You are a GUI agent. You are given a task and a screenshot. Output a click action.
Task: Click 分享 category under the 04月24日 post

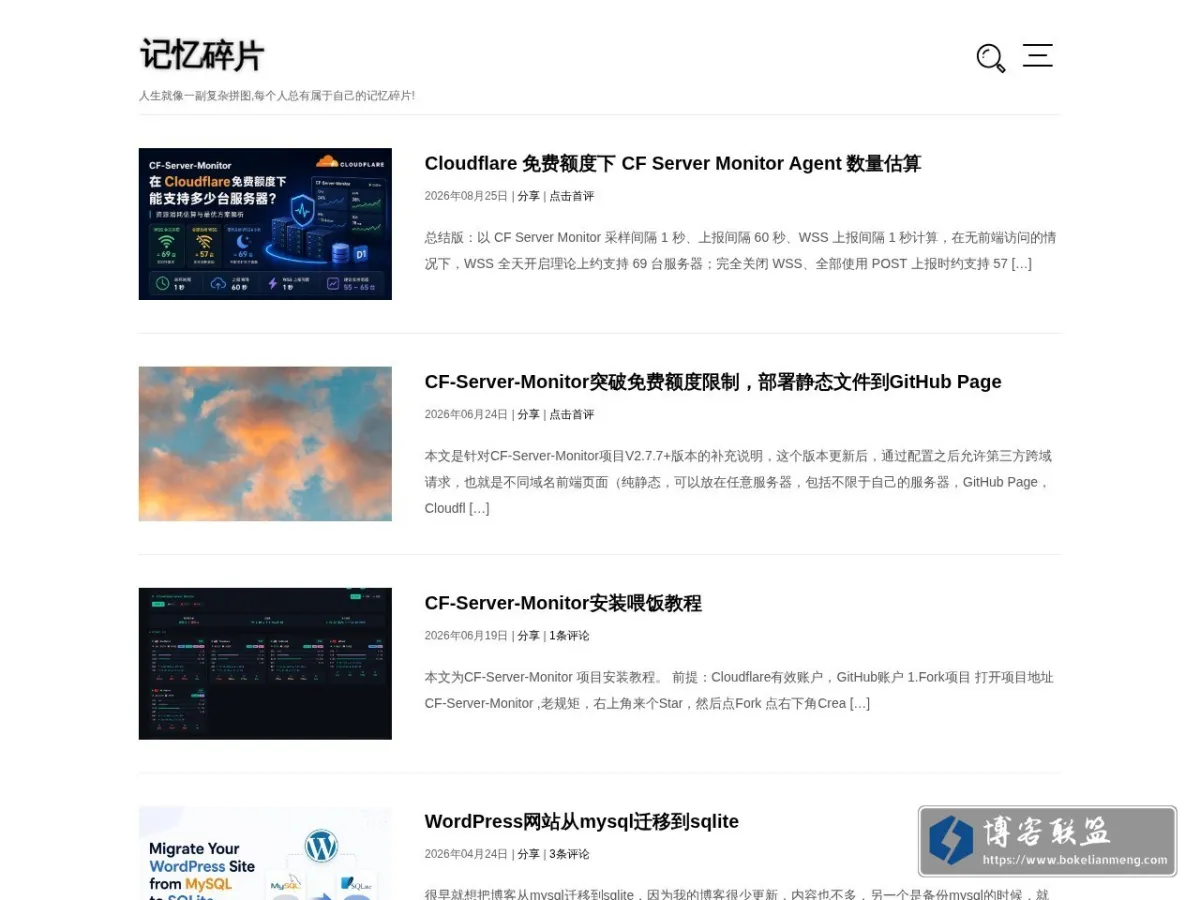coord(528,854)
